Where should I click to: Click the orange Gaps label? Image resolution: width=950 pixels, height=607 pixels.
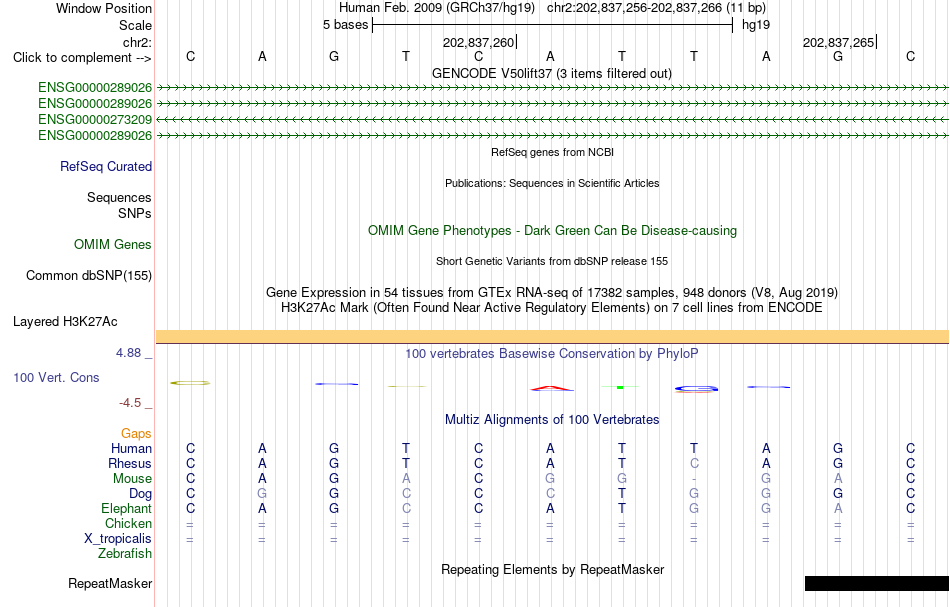tap(136, 434)
